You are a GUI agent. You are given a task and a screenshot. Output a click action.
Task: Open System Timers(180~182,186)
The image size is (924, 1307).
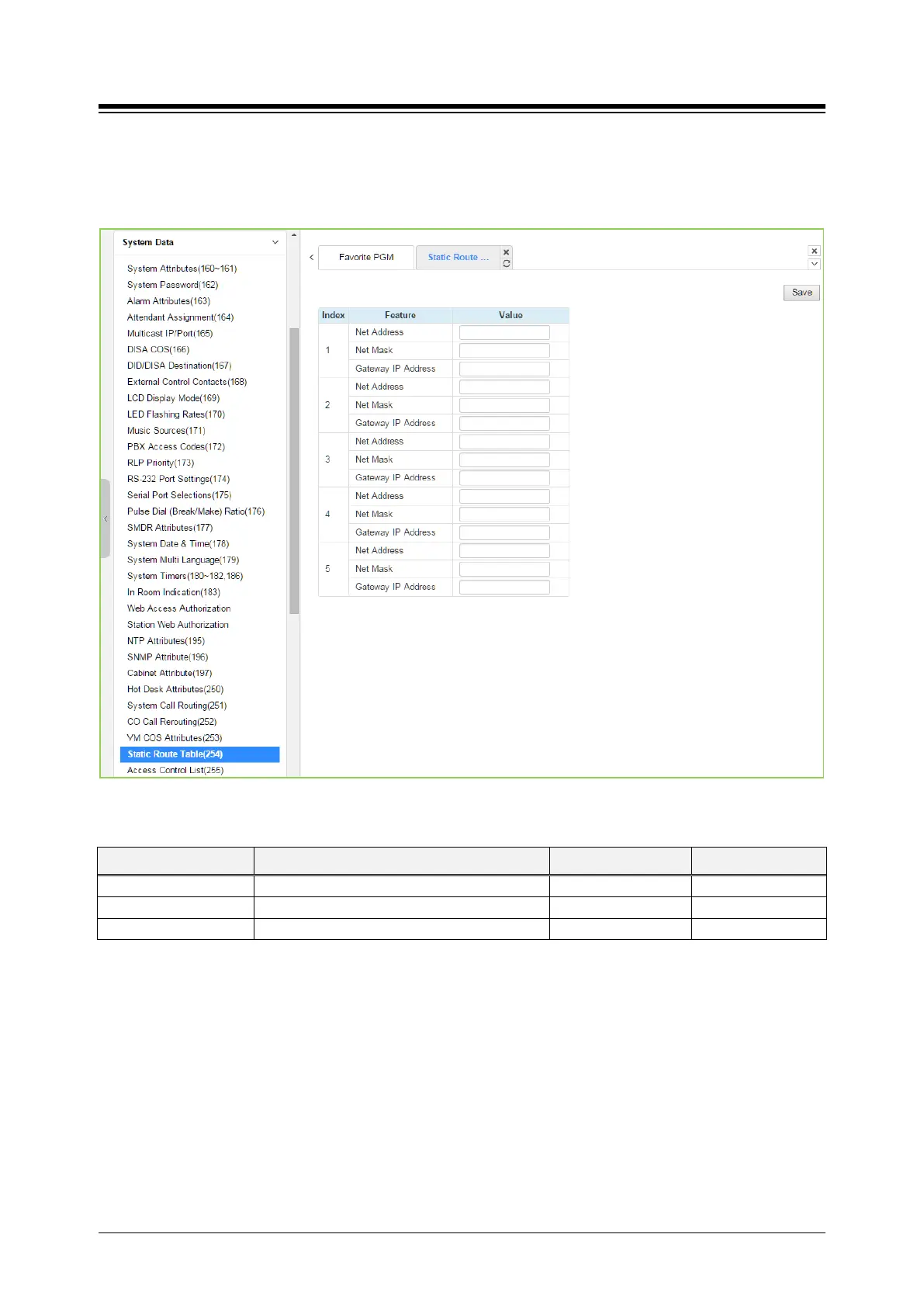(185, 576)
